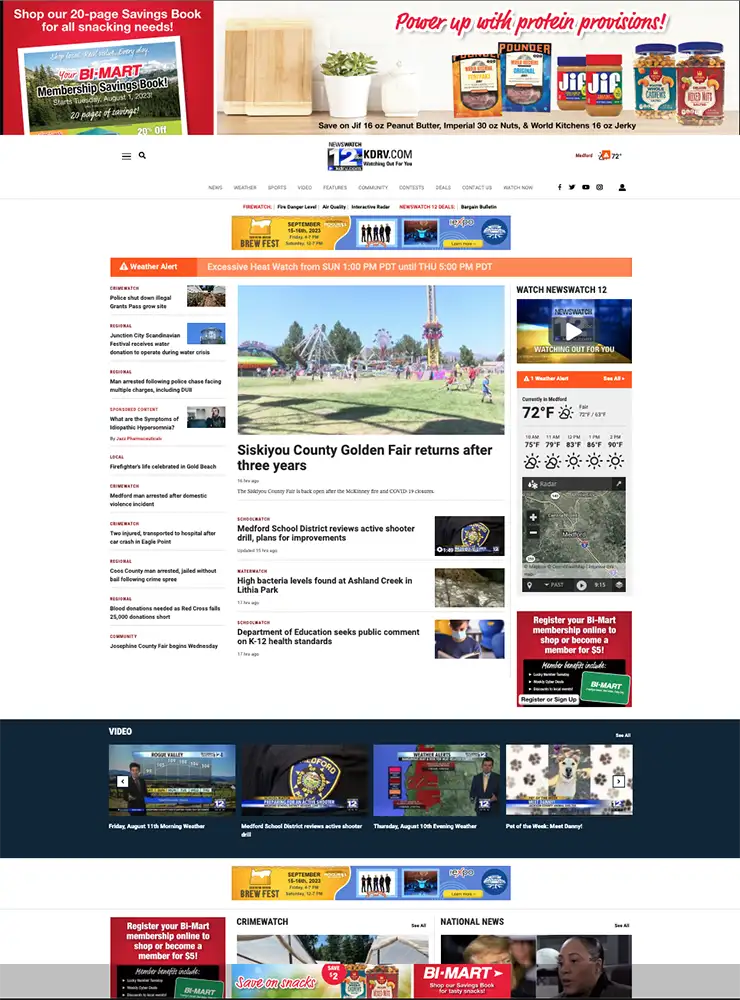Open the Contests menu item
The image size is (740, 1000).
tap(411, 188)
